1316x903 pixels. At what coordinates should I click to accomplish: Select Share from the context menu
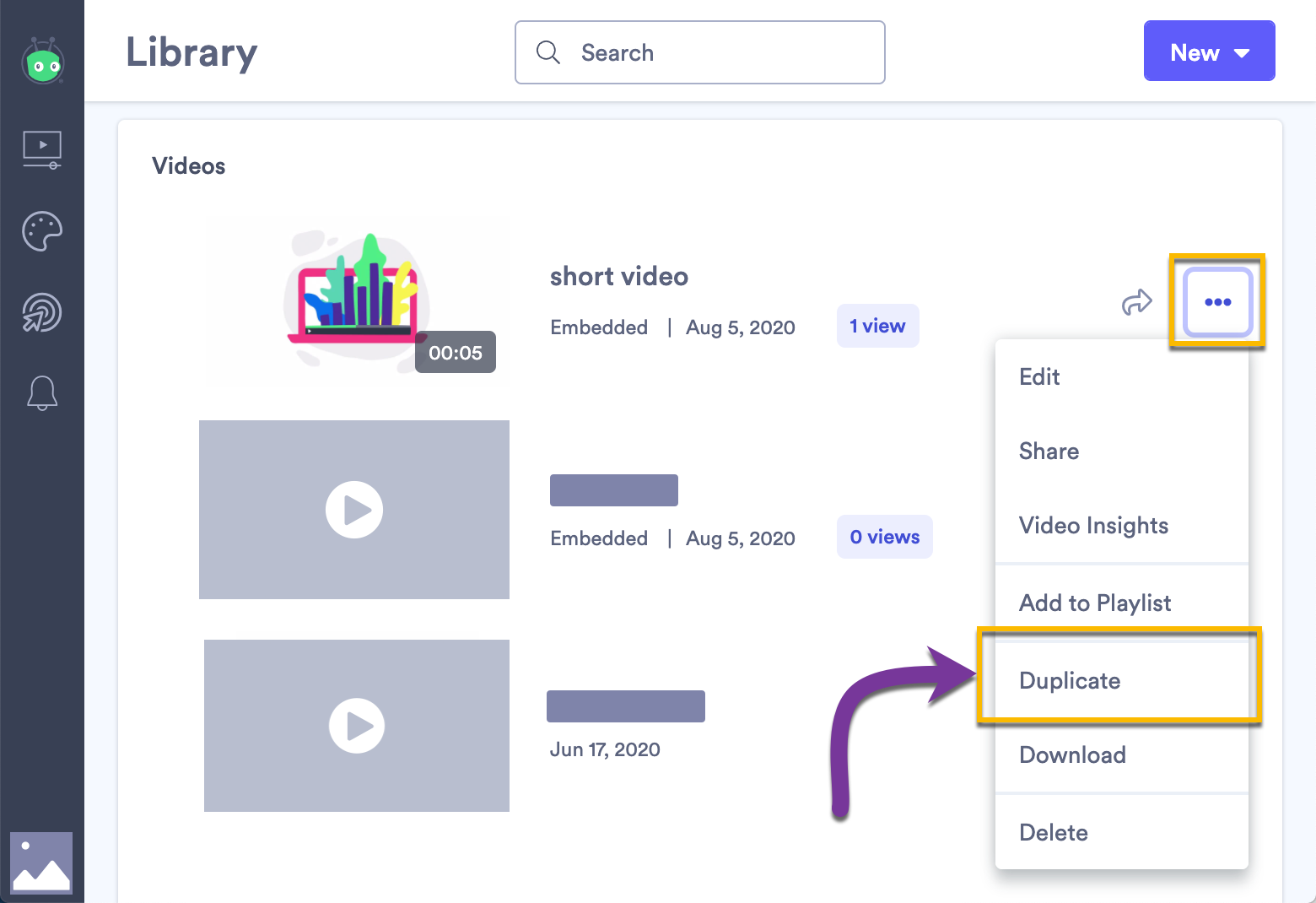1121,451
